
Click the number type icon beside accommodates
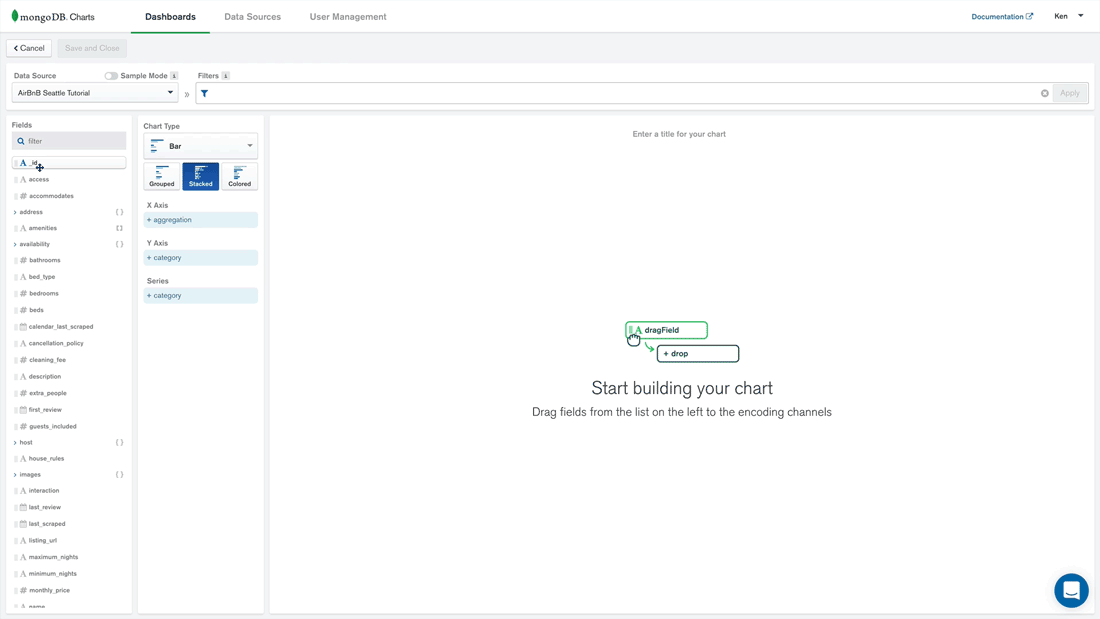pos(23,196)
